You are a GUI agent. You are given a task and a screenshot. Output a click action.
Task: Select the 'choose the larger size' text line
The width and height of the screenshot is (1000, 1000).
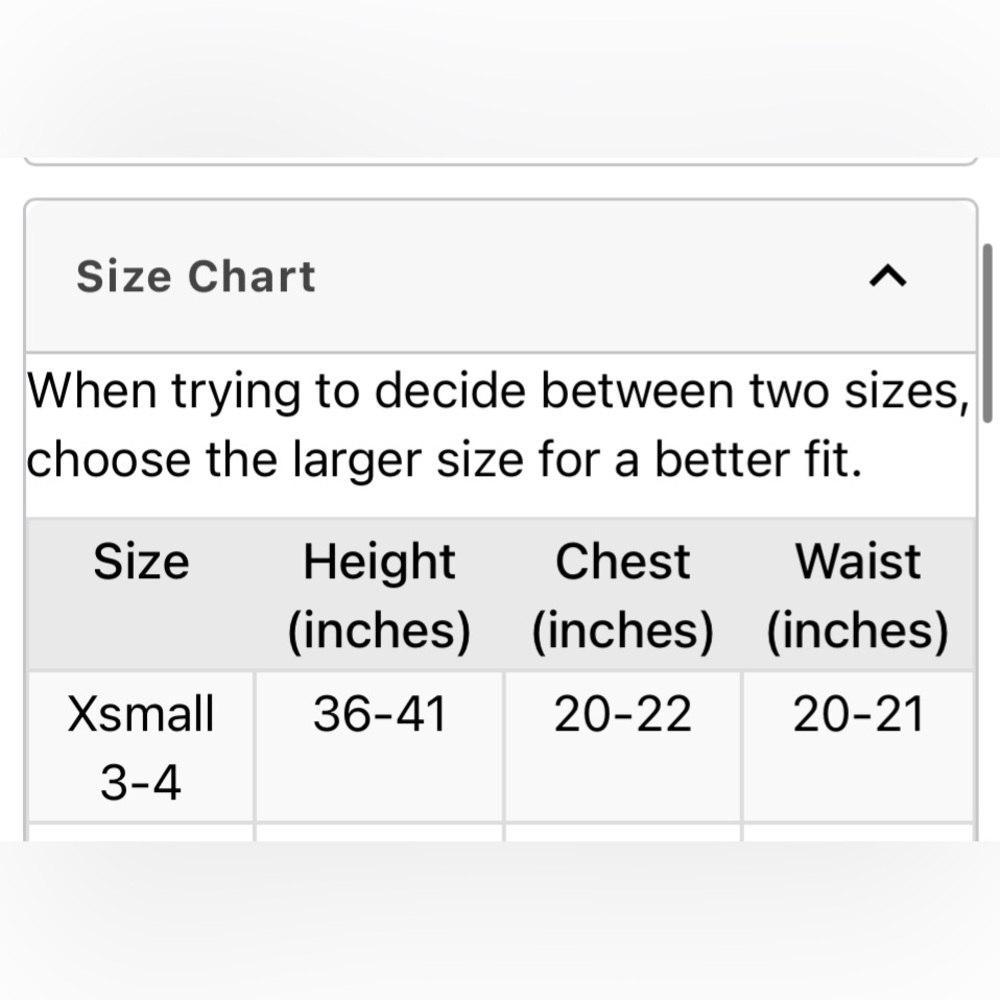click(445, 460)
